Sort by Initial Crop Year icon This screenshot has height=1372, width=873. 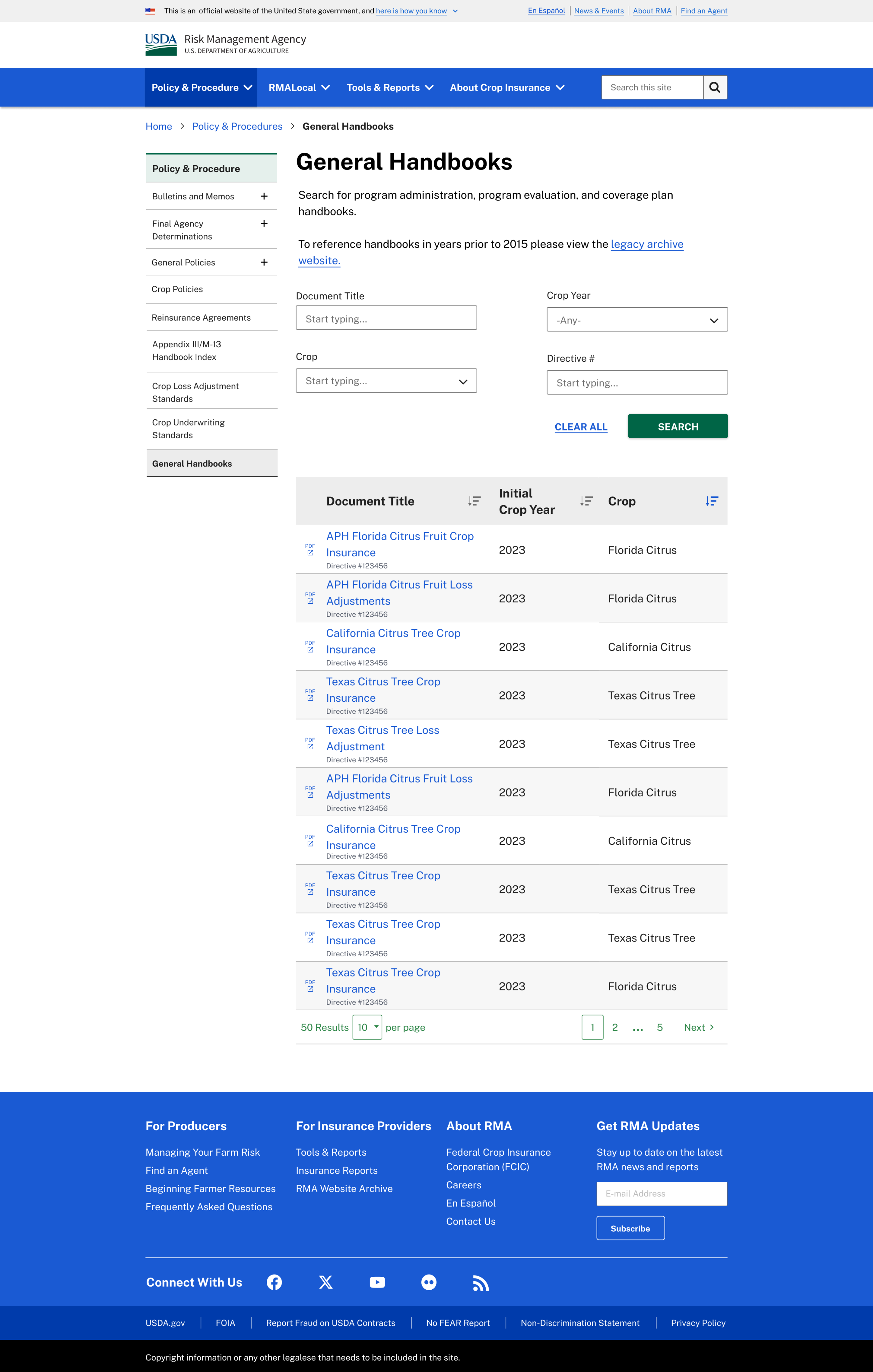tap(586, 501)
